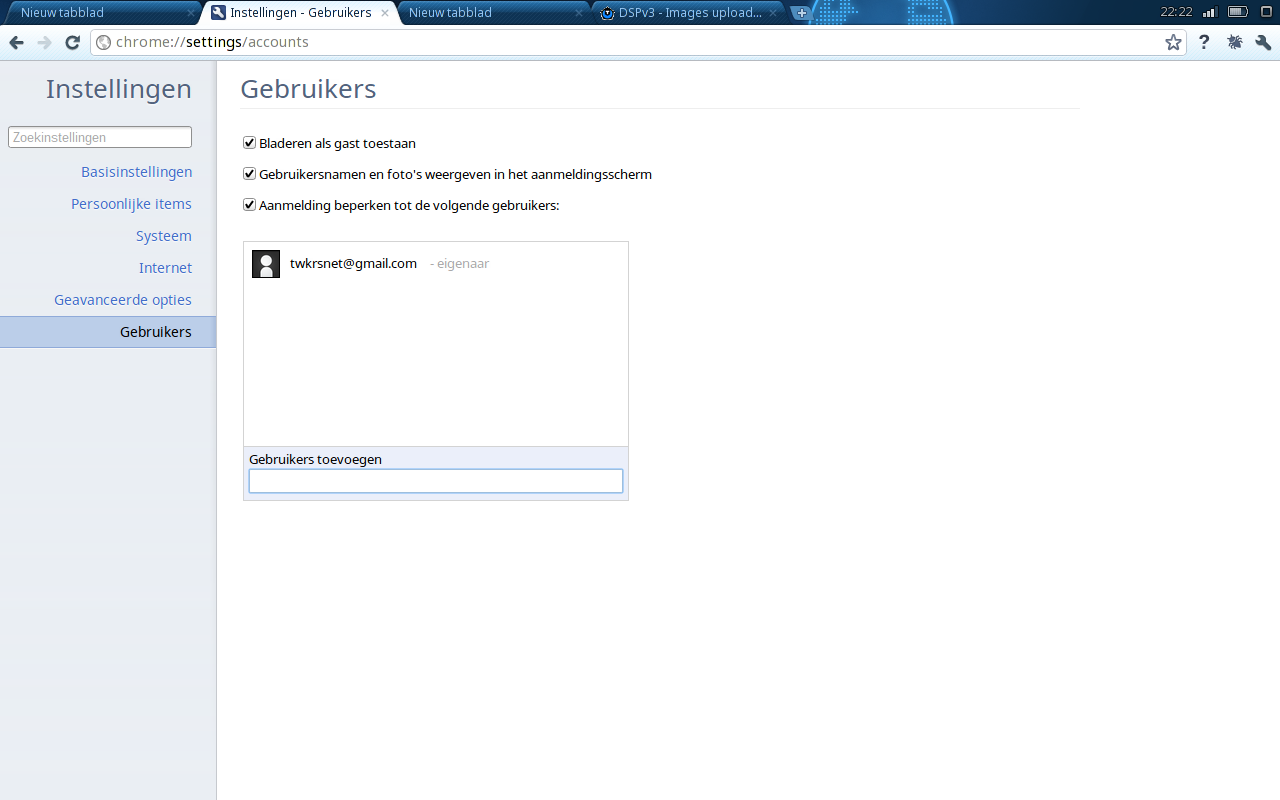Close the Instellingen - Gebruikers tab
Viewport: 1280px width, 800px height.
point(385,13)
